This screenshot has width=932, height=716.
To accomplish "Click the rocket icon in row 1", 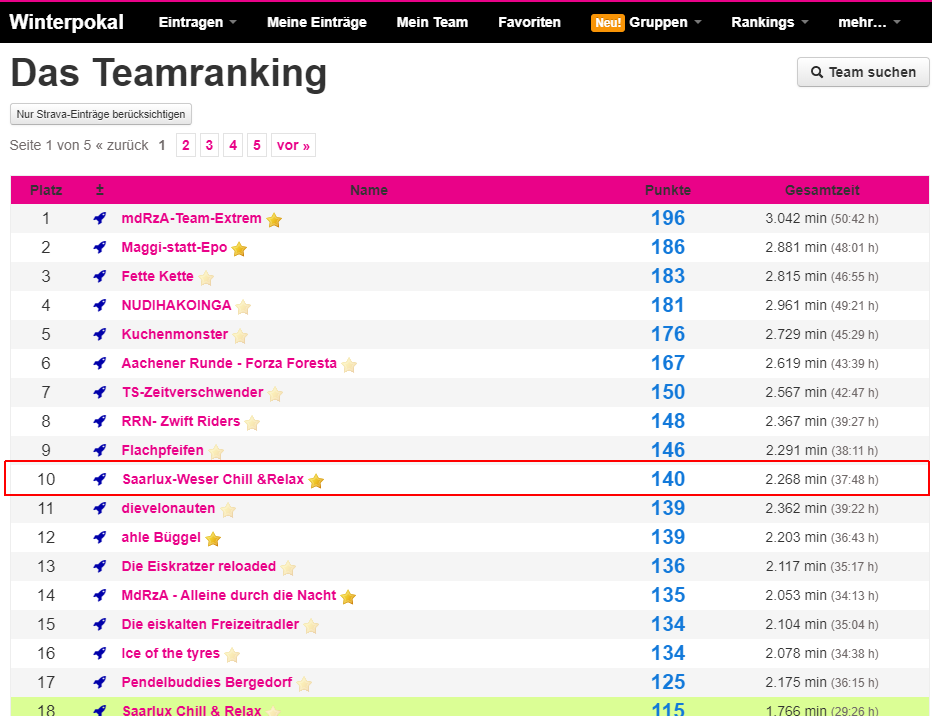I will pyautogui.click(x=100, y=219).
